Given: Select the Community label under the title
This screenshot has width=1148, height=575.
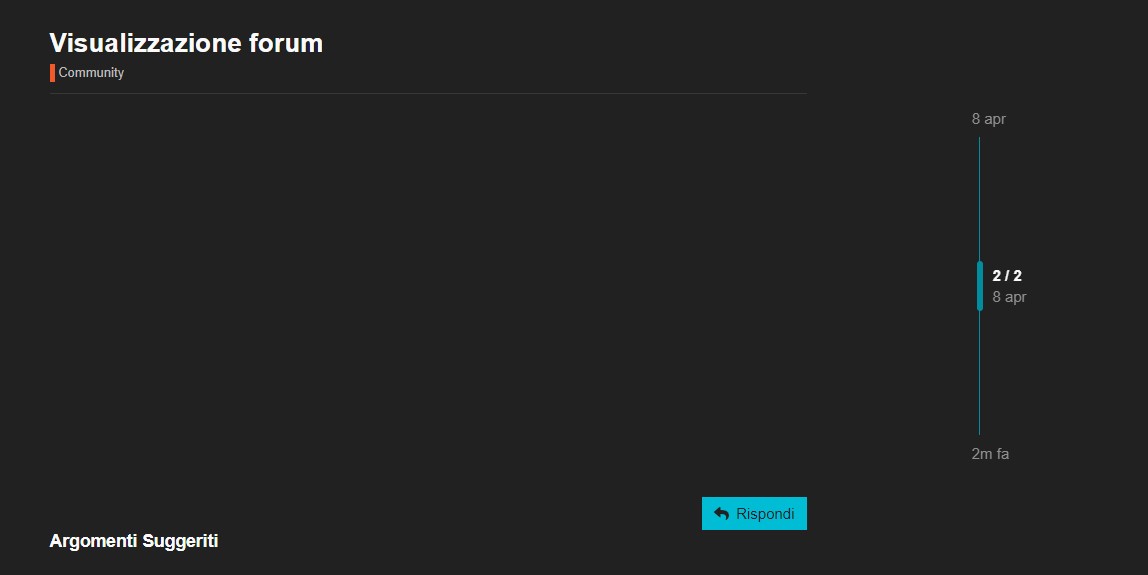Looking at the screenshot, I should pos(91,73).
